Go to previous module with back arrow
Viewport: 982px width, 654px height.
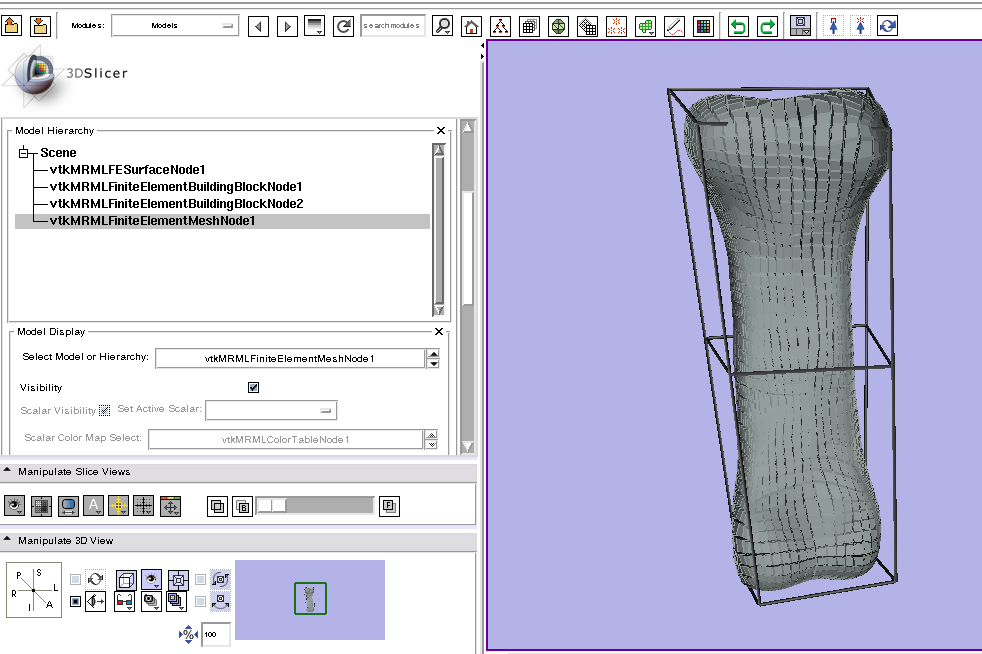point(259,26)
